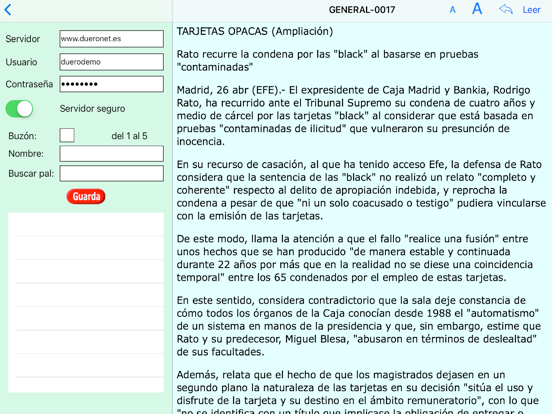Click the 'del 1 al 5' label
Image resolution: width=552 pixels, height=414 pixels.
[129, 136]
